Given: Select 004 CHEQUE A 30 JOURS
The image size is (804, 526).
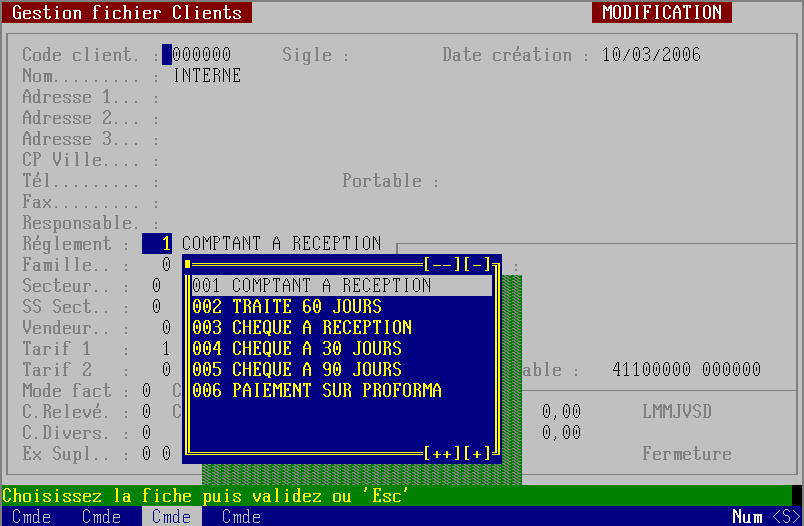Looking at the screenshot, I should coord(296,349).
